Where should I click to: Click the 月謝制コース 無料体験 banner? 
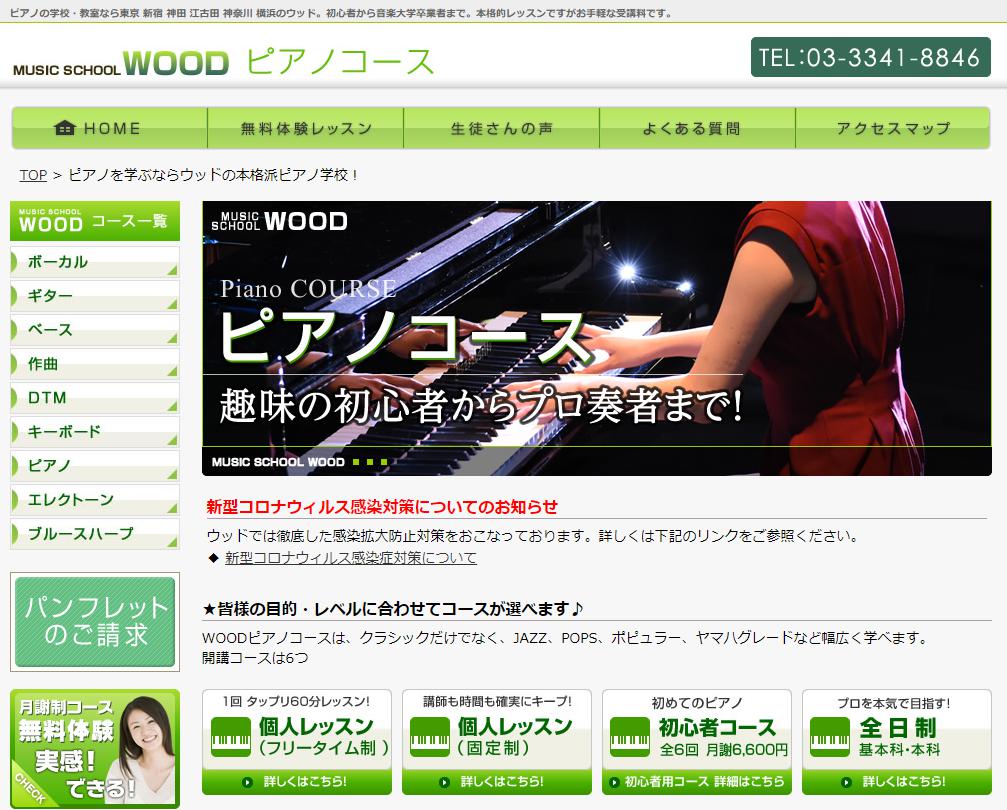[95, 748]
